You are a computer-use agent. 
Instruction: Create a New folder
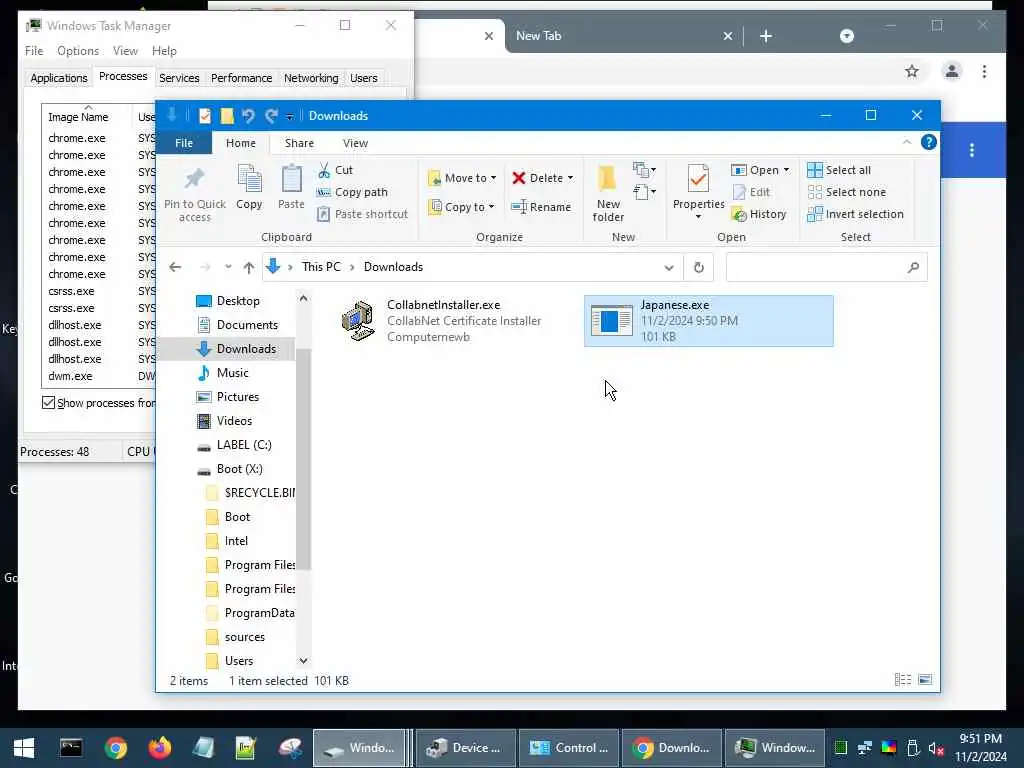pos(608,193)
